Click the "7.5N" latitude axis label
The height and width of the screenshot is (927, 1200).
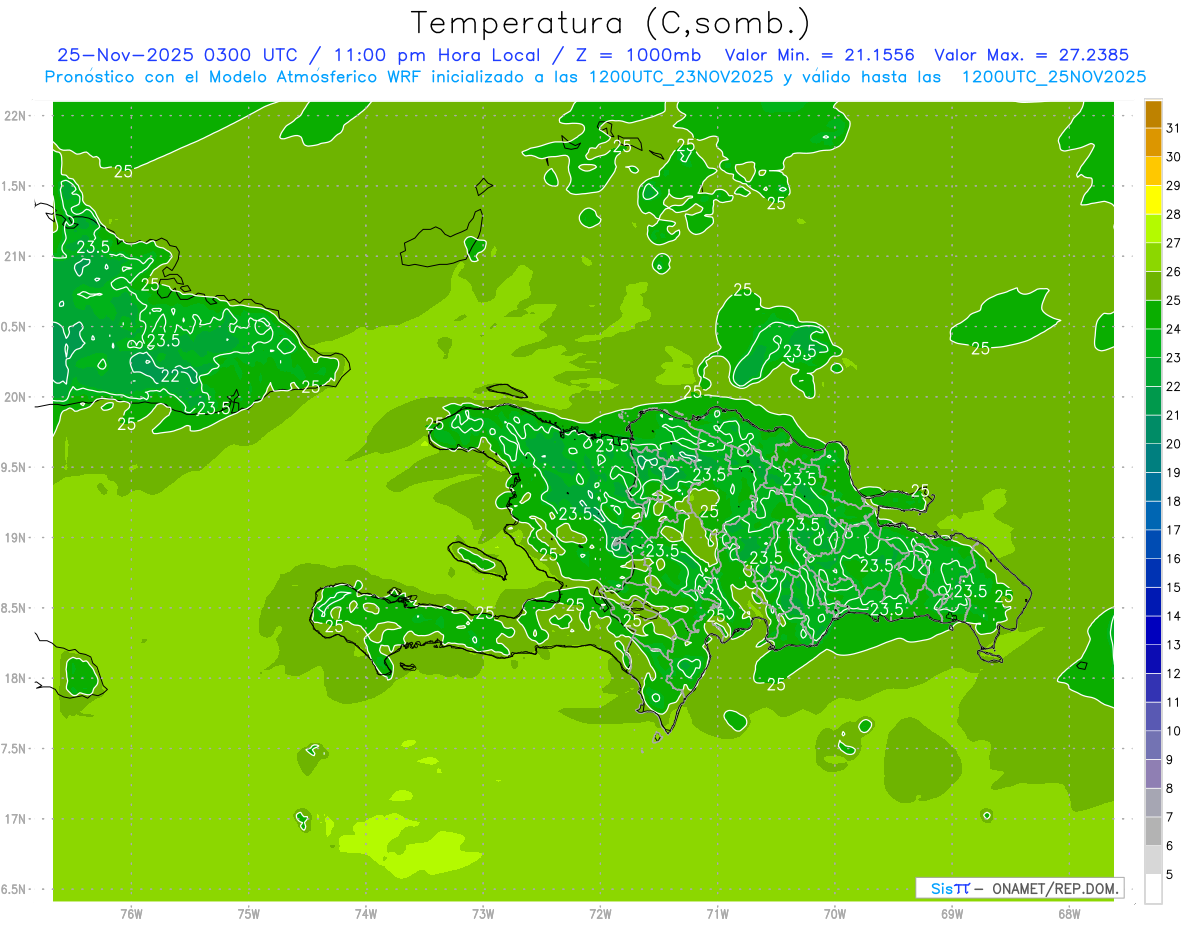15,749
